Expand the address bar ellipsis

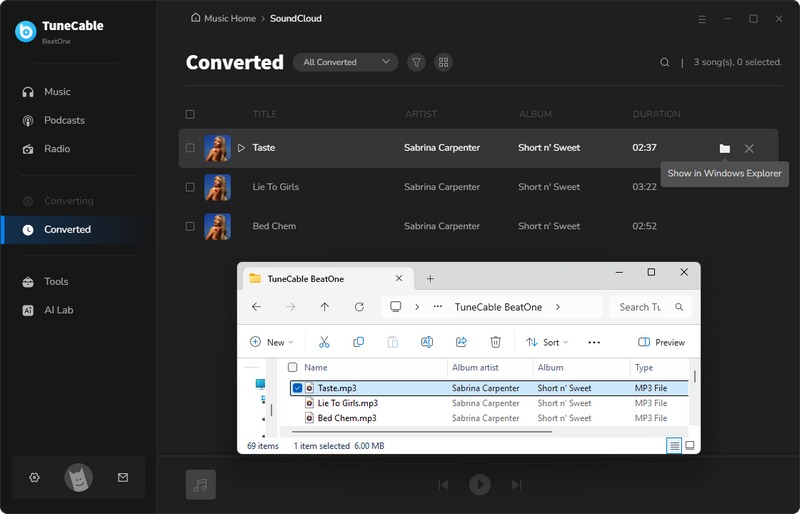(438, 307)
